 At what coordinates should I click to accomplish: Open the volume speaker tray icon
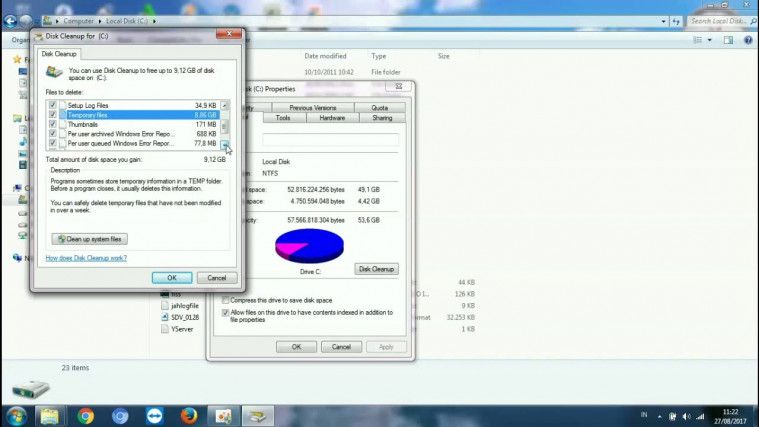686,416
